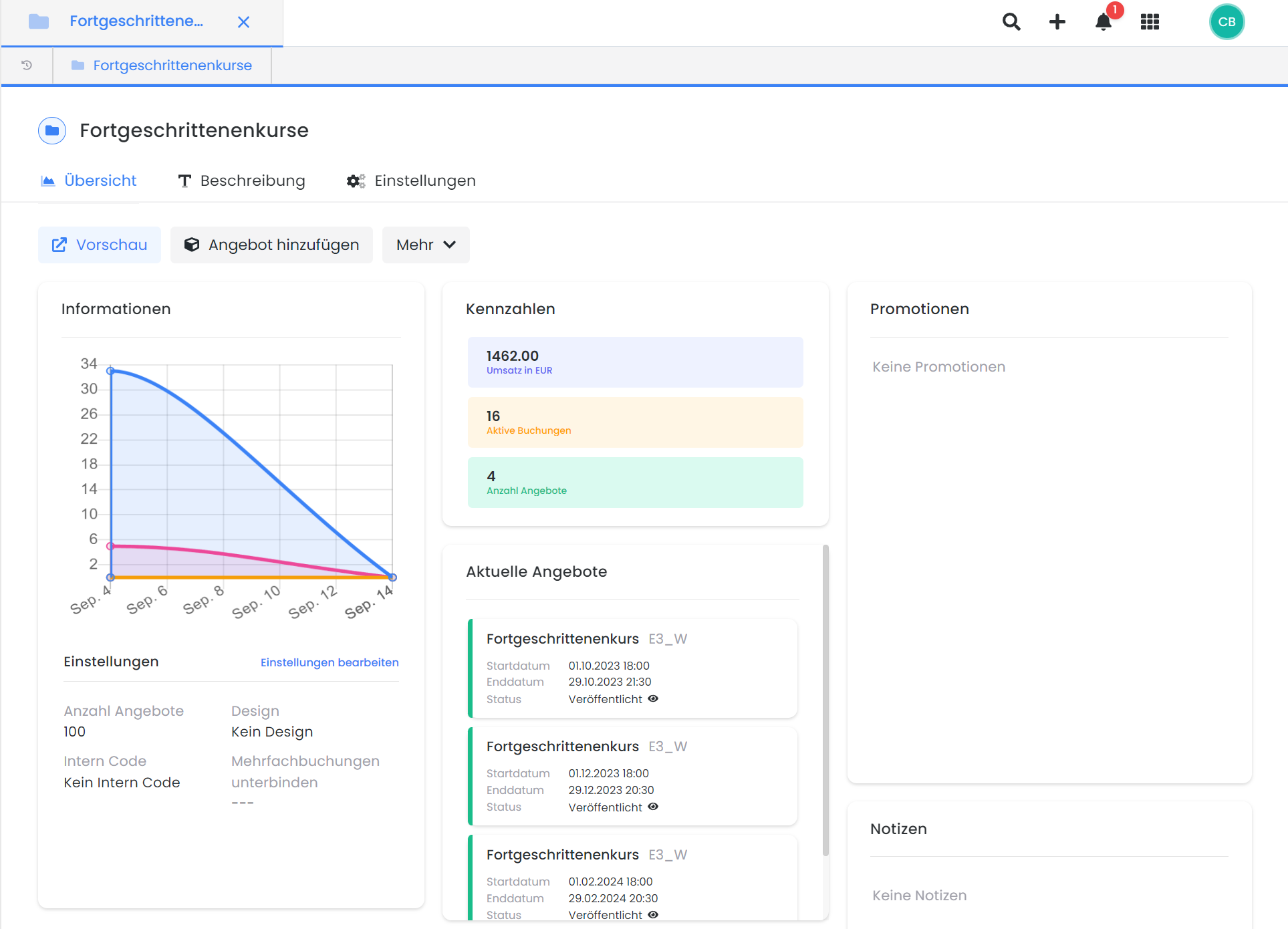Select Fortgeschrittenenkurse in the breadcrumb bar

(x=172, y=65)
